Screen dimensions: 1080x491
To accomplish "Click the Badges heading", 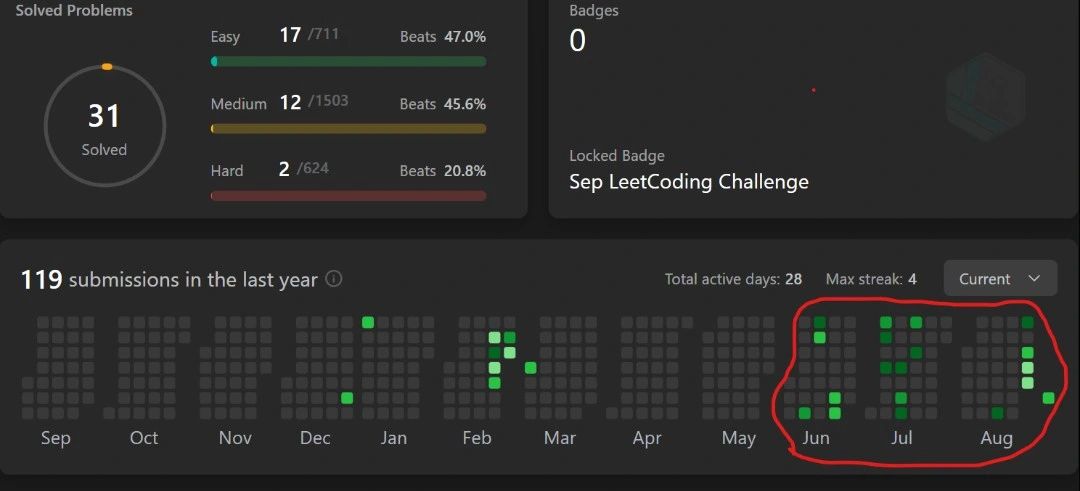I will [593, 11].
